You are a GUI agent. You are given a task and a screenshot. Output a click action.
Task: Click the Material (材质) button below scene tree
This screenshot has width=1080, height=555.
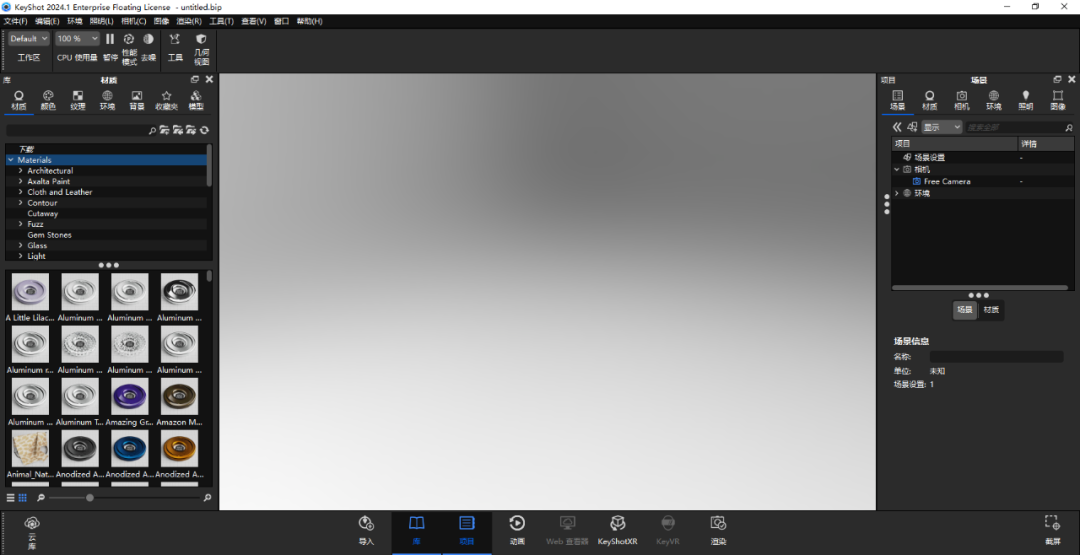pyautogui.click(x=990, y=310)
